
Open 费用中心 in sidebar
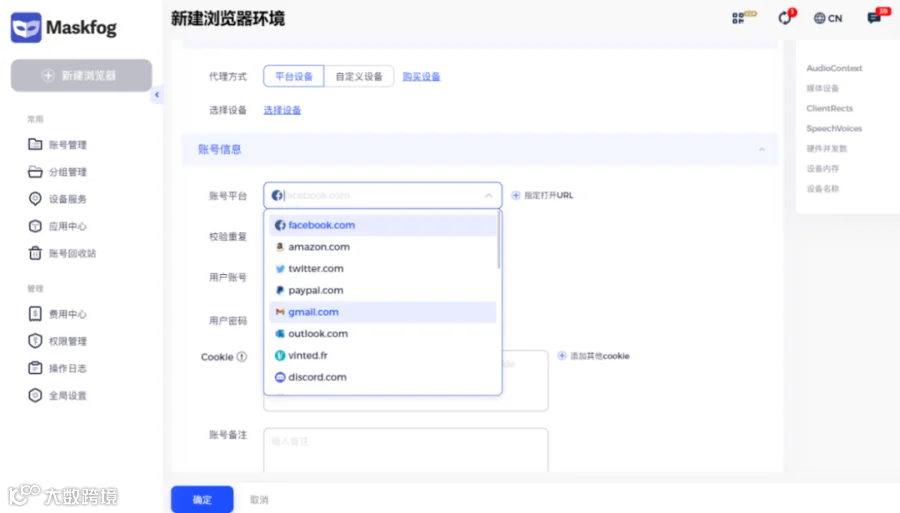[58, 314]
